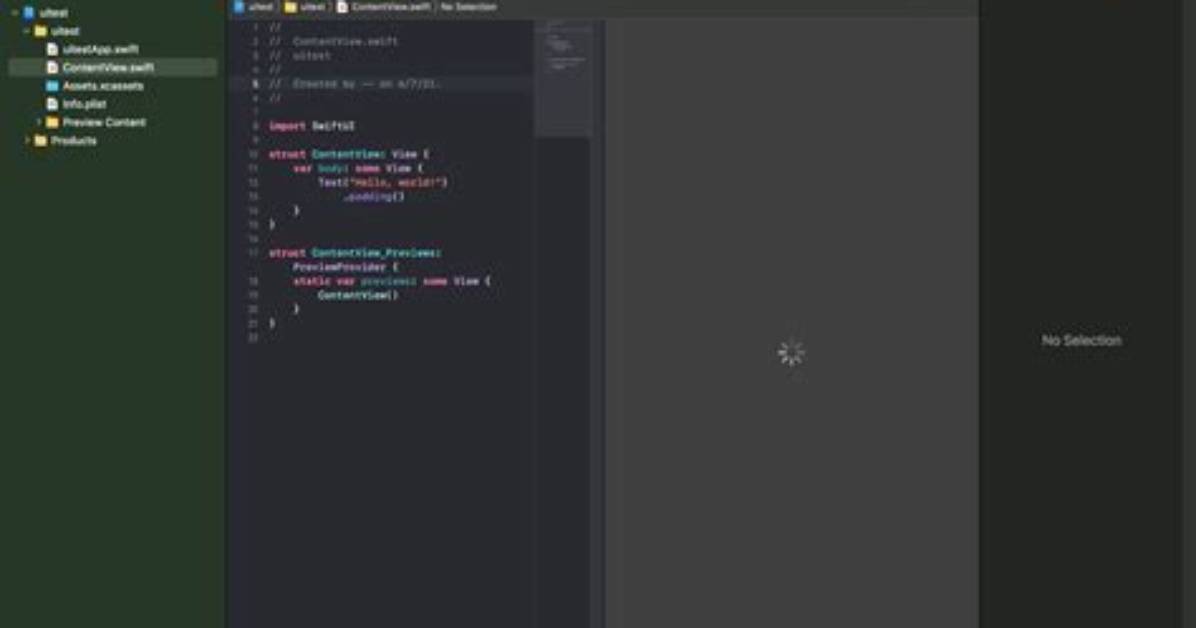
Task: Click the 'struct ContentView: View' line
Action: click(349, 154)
